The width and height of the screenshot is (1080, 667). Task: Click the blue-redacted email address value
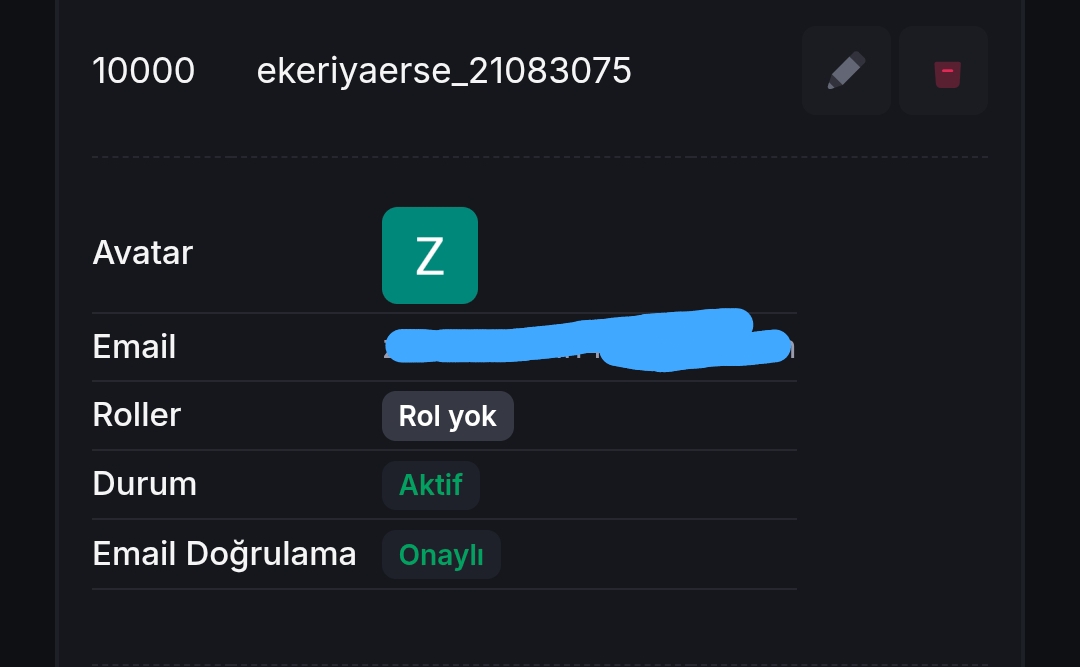click(590, 342)
